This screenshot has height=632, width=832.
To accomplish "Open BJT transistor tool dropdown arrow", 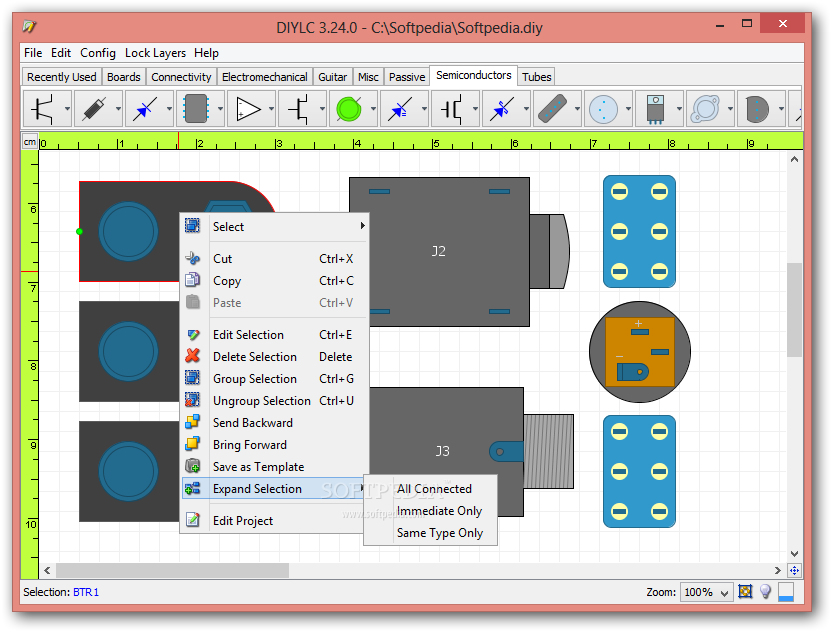I will (x=67, y=109).
